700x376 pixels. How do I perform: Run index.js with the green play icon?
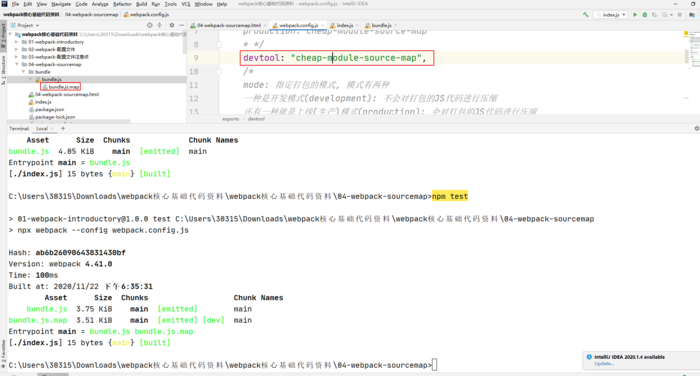[635, 15]
